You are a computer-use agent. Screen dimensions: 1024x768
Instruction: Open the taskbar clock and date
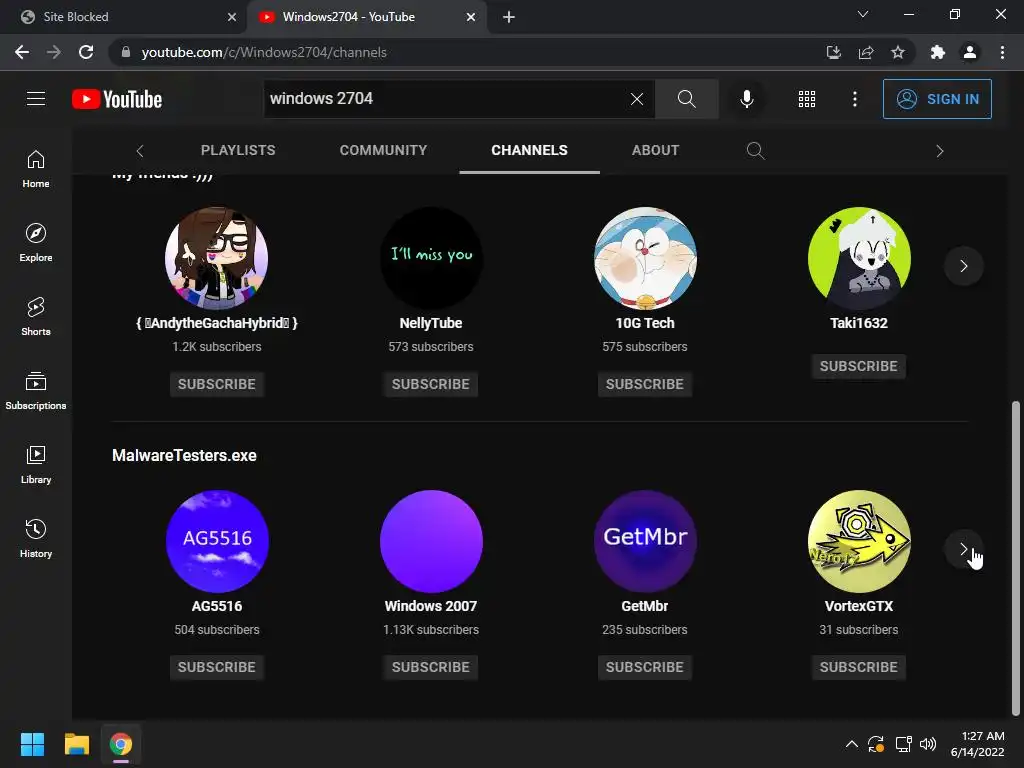point(978,744)
